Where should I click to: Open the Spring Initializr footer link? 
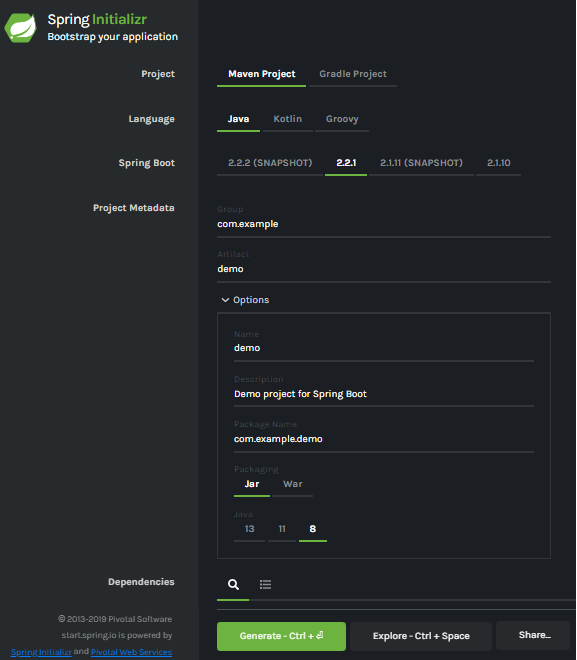pos(41,652)
